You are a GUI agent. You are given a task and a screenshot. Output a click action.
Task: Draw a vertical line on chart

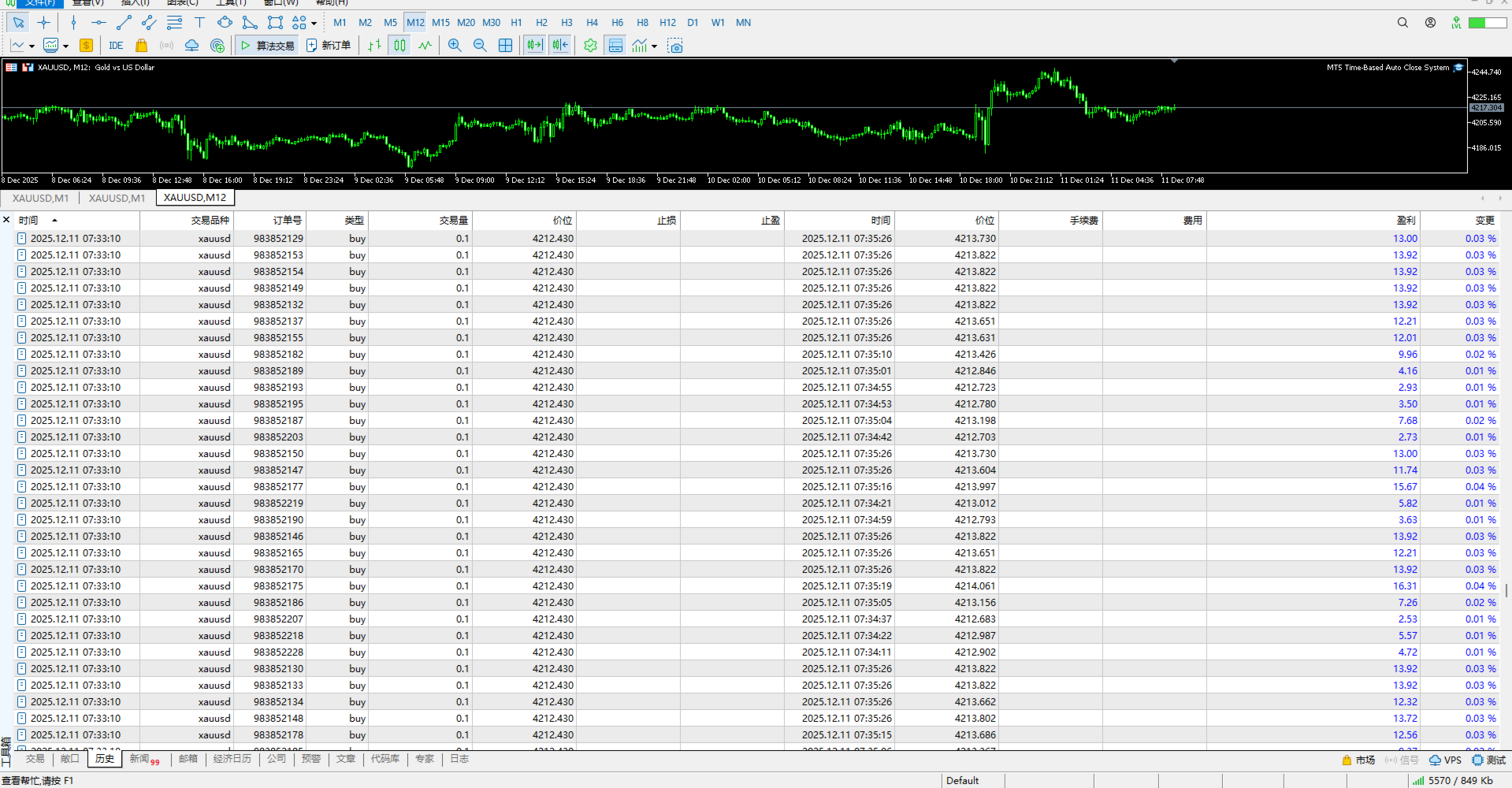click(73, 23)
